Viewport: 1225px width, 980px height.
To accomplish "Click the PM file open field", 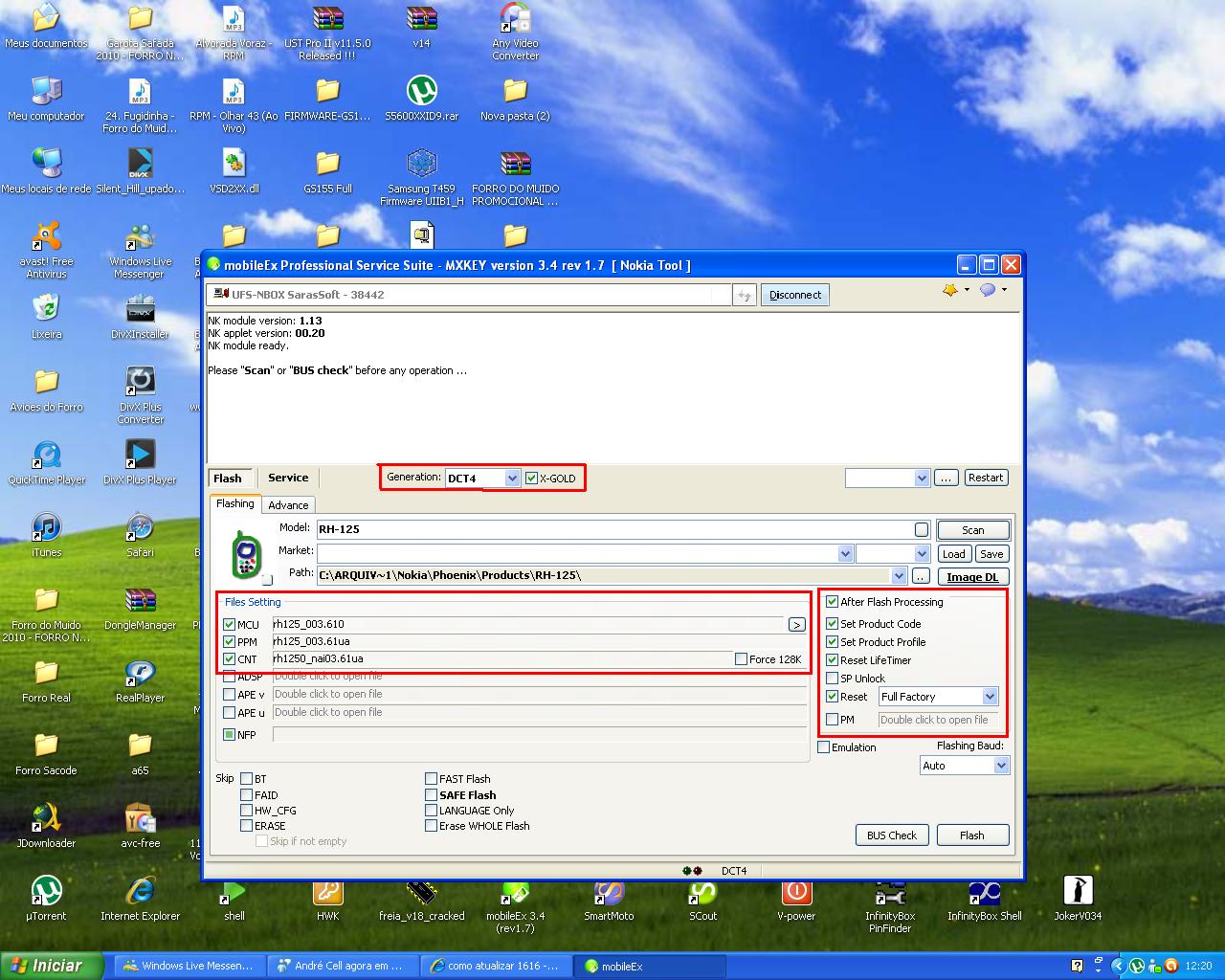I will (x=938, y=720).
